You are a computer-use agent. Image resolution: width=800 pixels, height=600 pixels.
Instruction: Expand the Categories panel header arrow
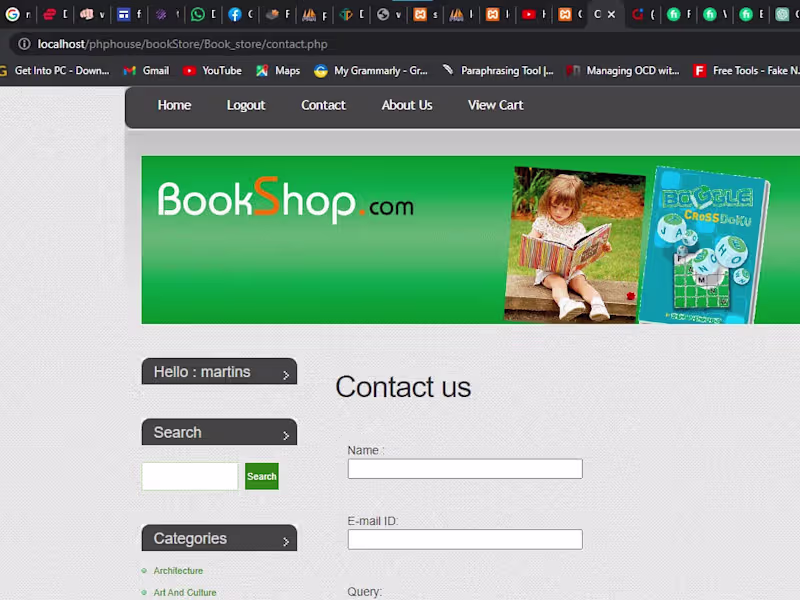(286, 541)
